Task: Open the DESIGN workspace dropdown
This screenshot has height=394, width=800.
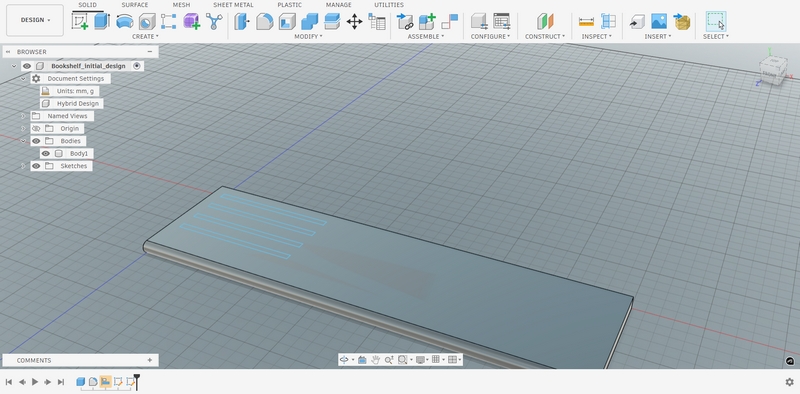Action: point(35,20)
